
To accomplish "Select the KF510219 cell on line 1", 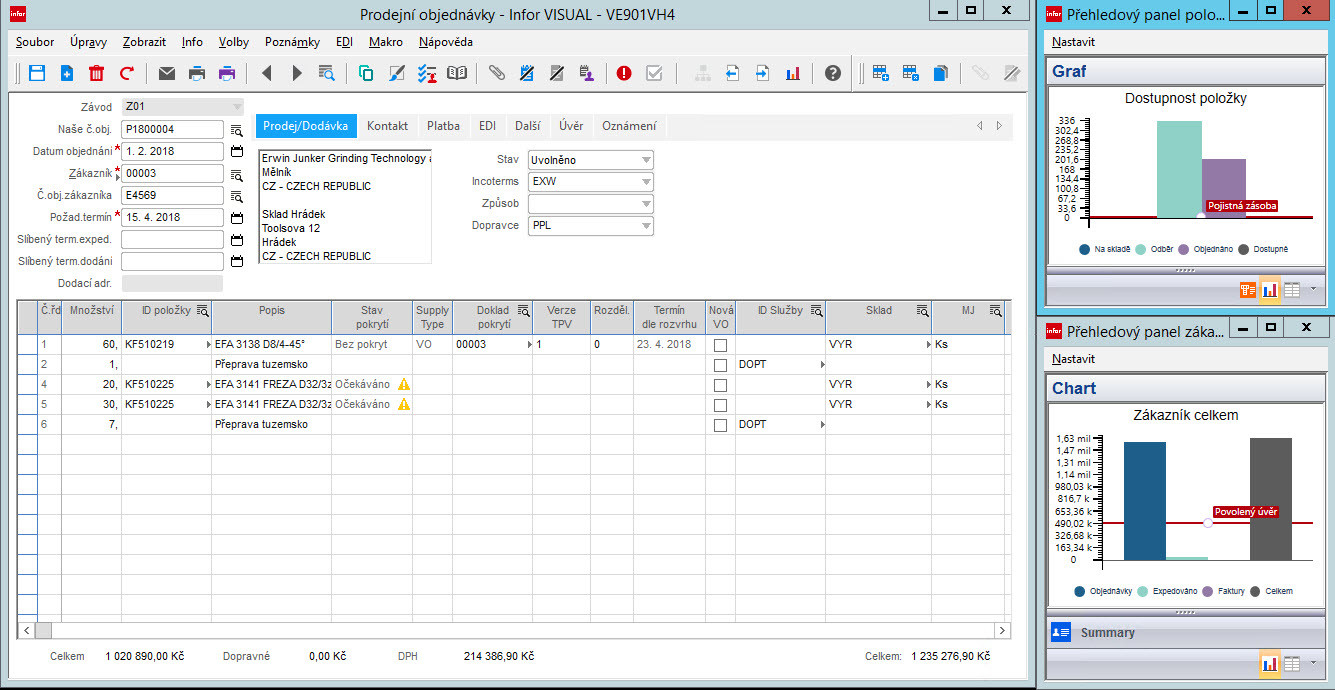I will pos(166,344).
